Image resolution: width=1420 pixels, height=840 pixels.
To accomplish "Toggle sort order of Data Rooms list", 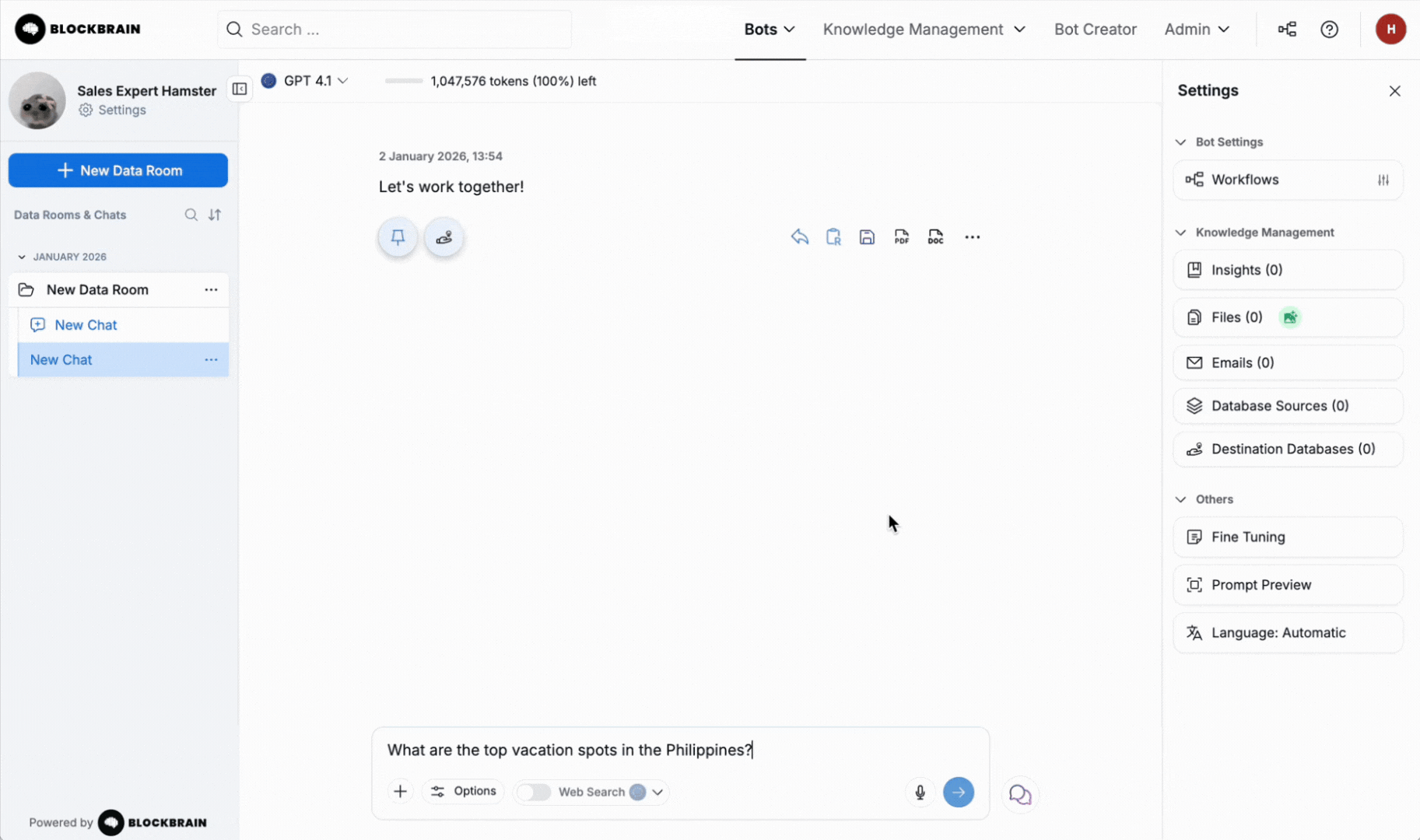I will [x=215, y=215].
